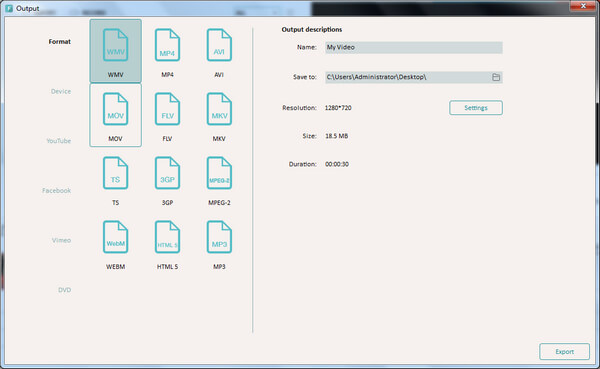Switch to the Facebook tab
600x369 pixels.
(57, 191)
